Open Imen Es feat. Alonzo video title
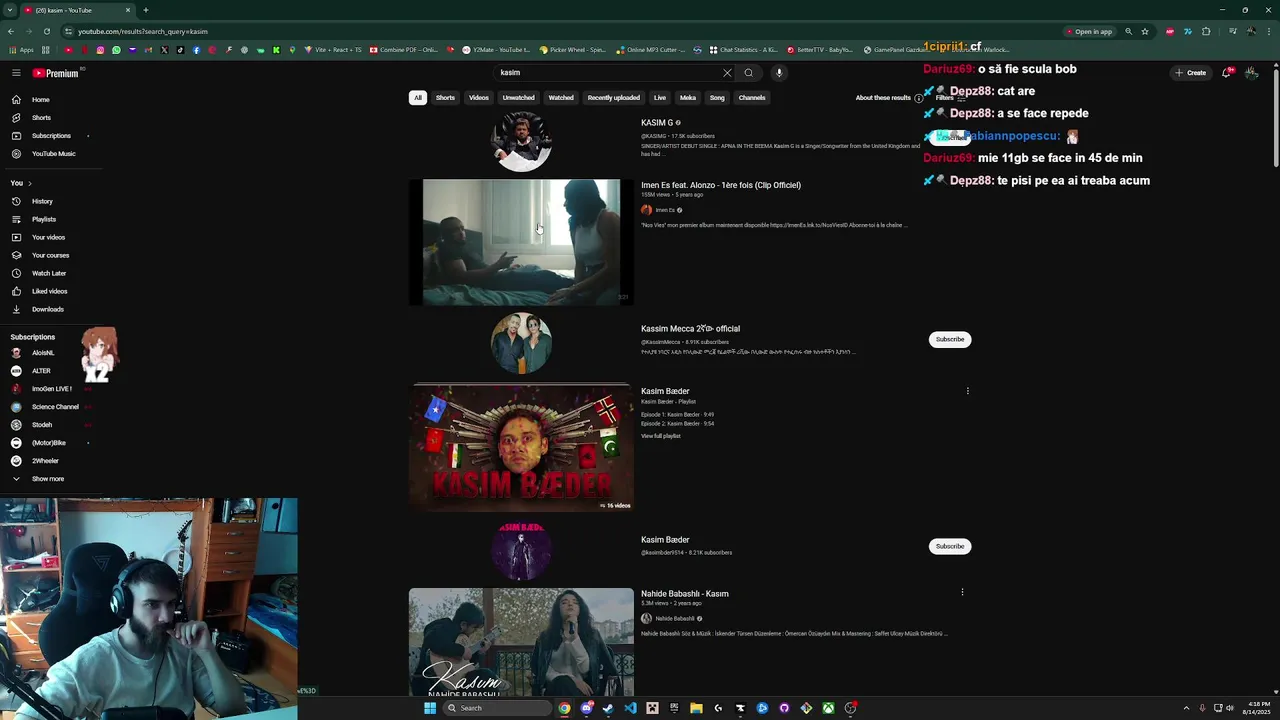 click(x=721, y=185)
